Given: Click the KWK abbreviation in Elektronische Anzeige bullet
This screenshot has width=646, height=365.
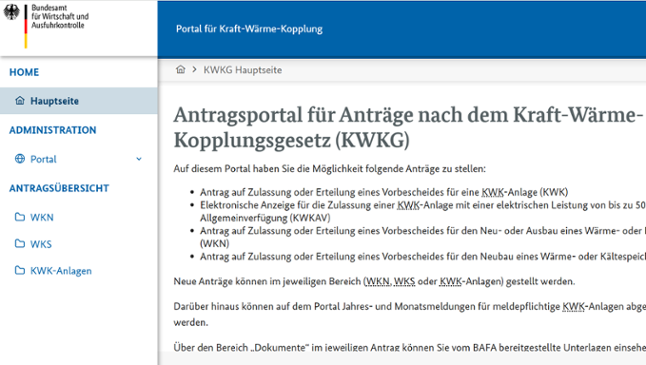Looking at the screenshot, I should pyautogui.click(x=408, y=205).
